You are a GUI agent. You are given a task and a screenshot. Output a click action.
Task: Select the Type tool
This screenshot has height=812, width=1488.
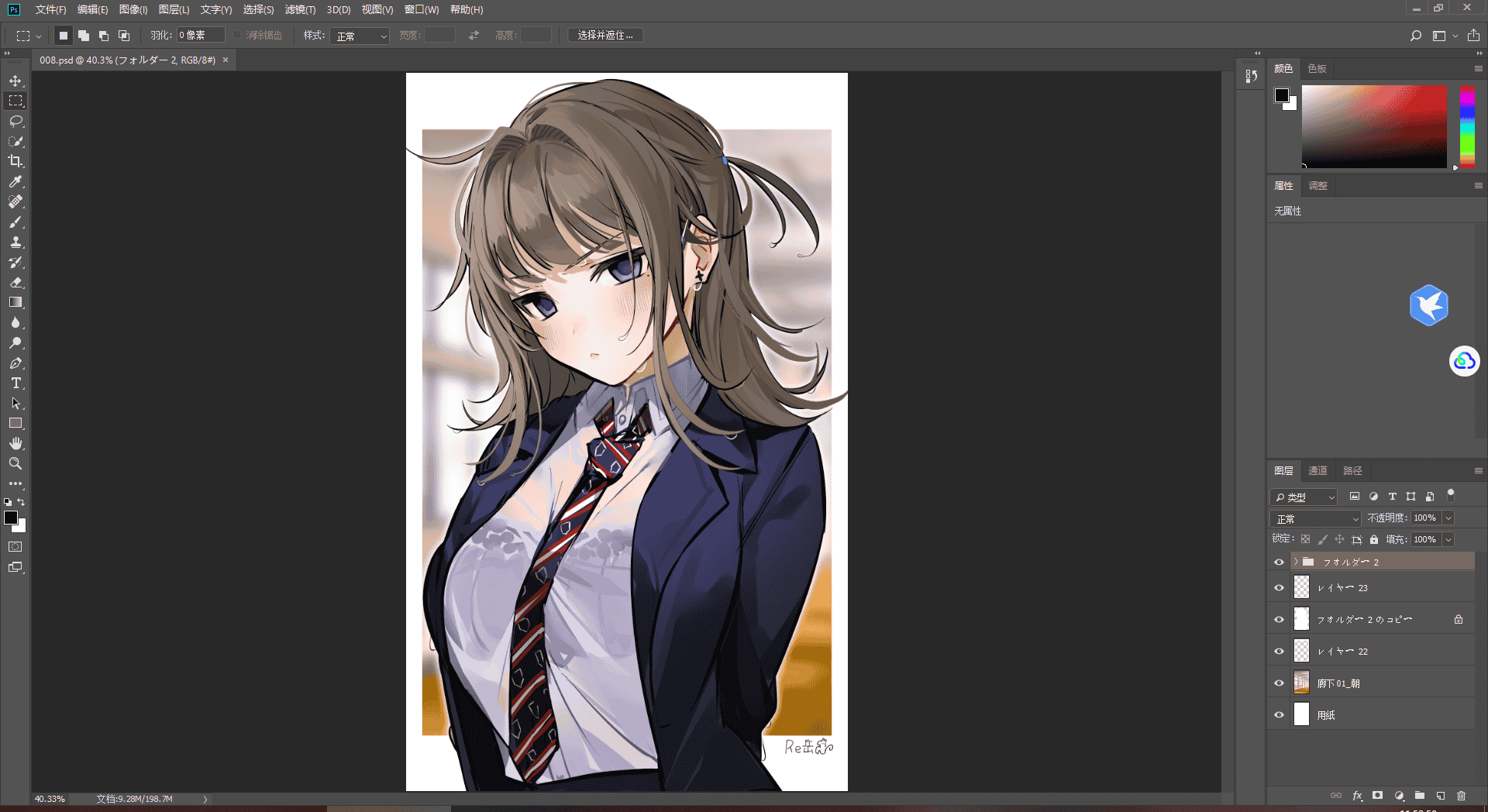click(15, 383)
